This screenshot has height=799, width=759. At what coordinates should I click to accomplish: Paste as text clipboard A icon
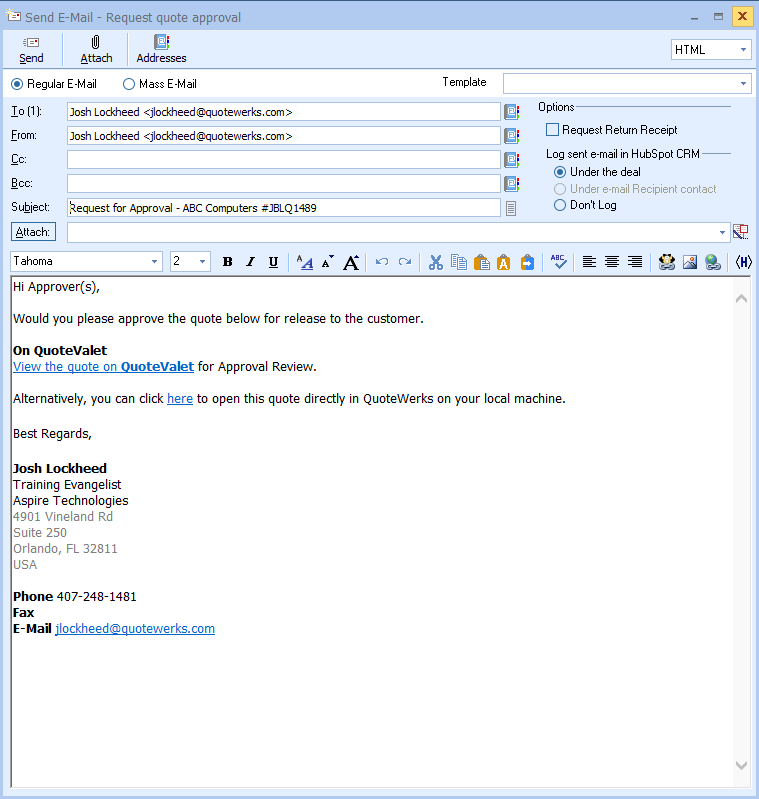504,262
